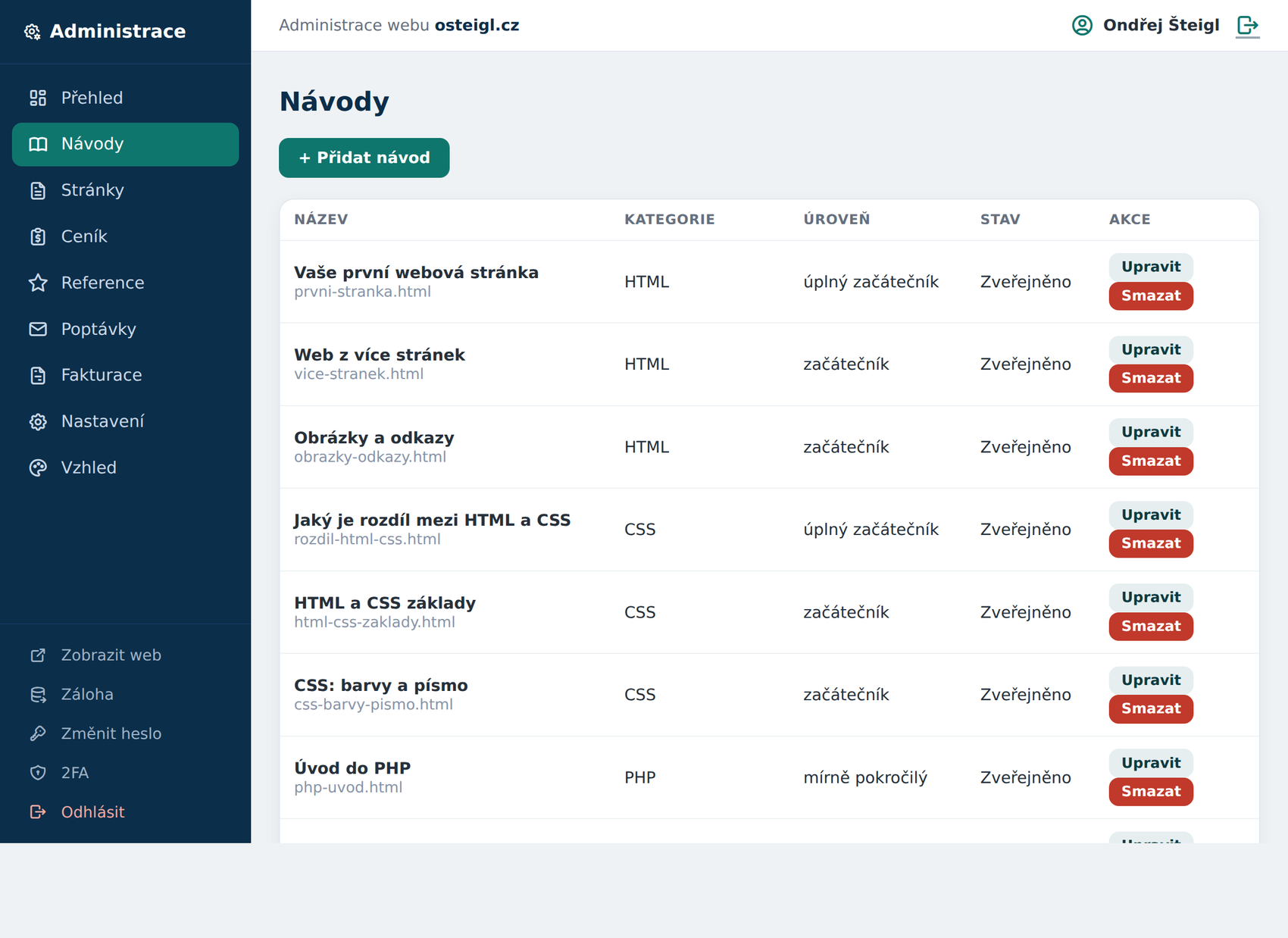The height and width of the screenshot is (938, 1288).
Task: Click the mírně pokročilý level cell
Action: pyautogui.click(x=865, y=777)
